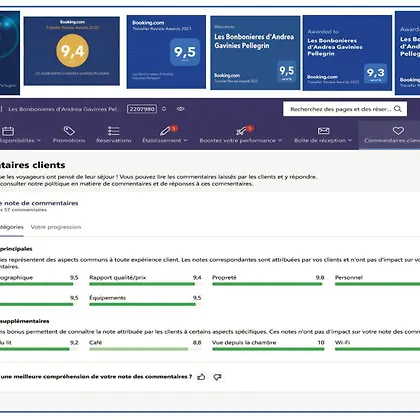Click the Promotions tag icon
The width and height of the screenshot is (420, 420).
point(69,131)
